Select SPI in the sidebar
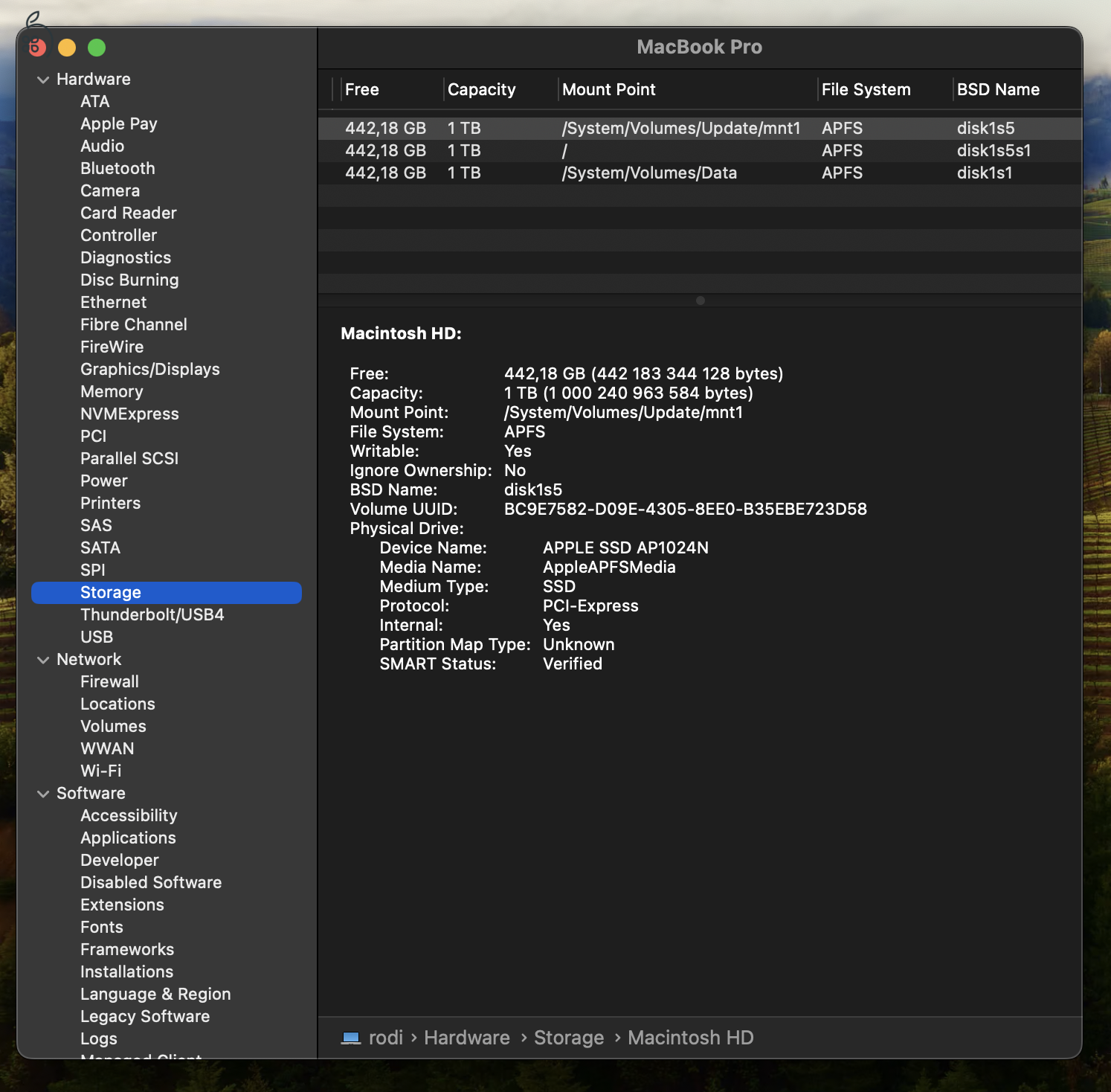 pos(92,570)
